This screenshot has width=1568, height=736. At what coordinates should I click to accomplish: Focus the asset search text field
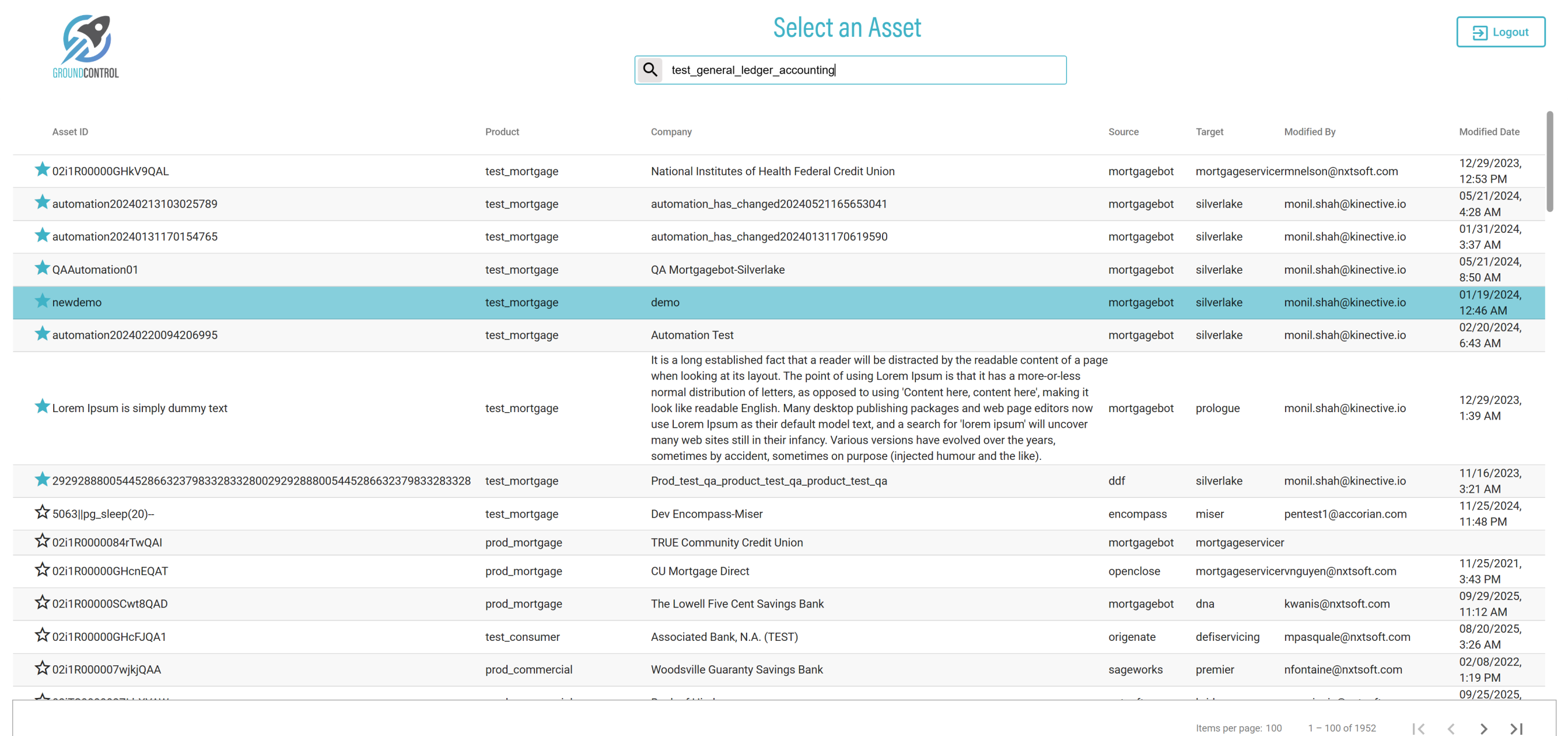pos(864,70)
